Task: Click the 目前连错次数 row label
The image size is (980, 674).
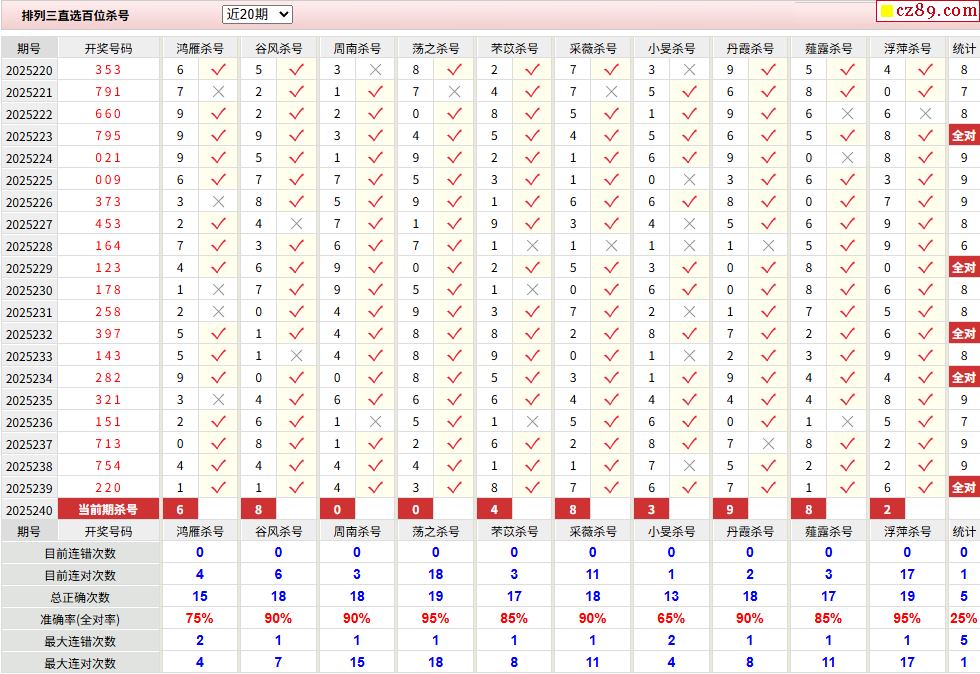Action: click(x=80, y=554)
